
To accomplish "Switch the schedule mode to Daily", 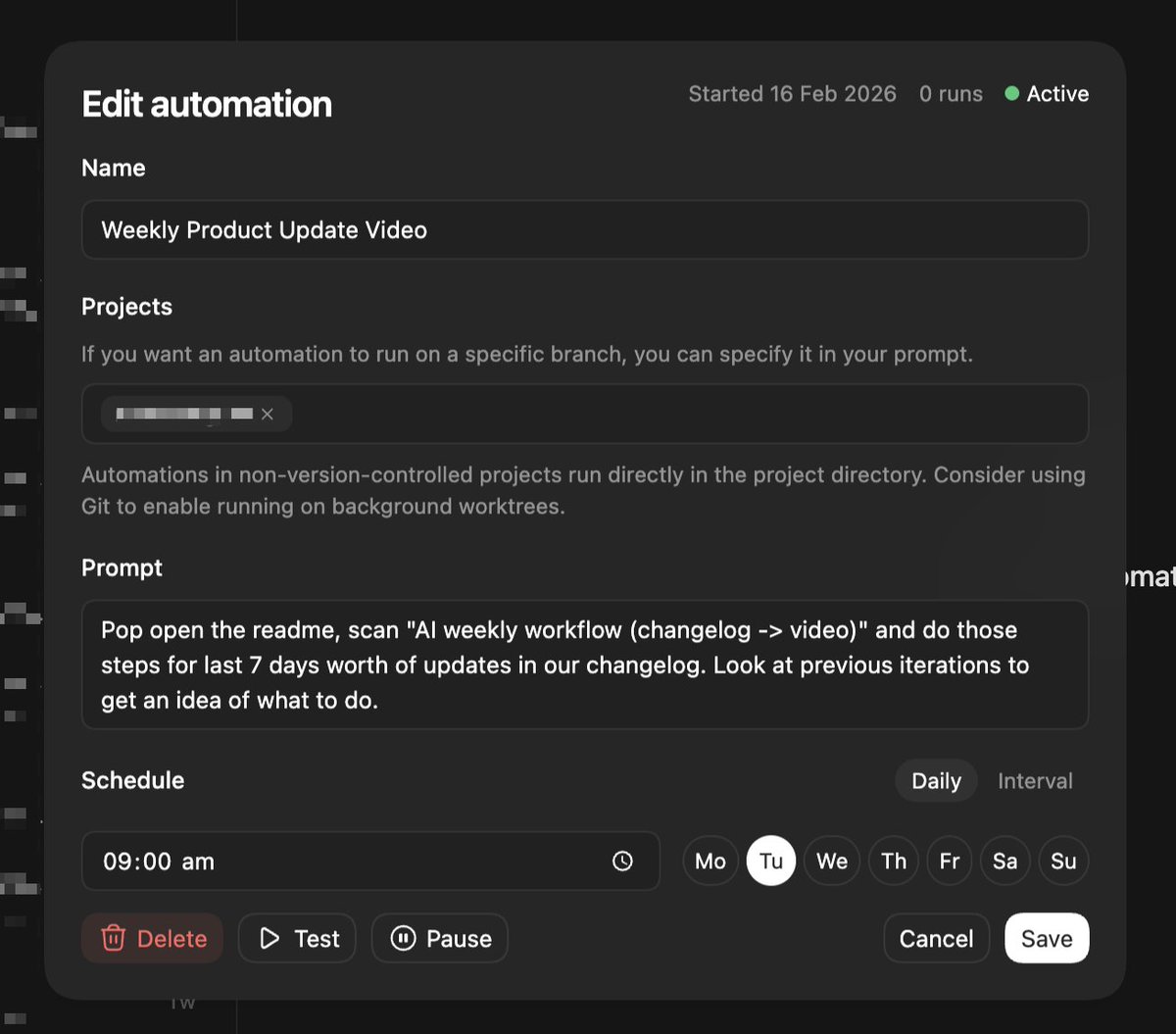I will click(x=936, y=780).
